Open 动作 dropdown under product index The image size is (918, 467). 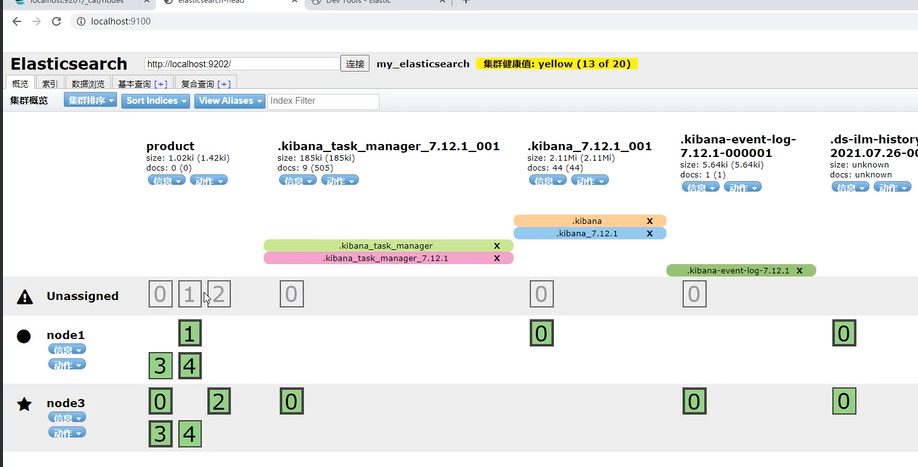click(208, 180)
